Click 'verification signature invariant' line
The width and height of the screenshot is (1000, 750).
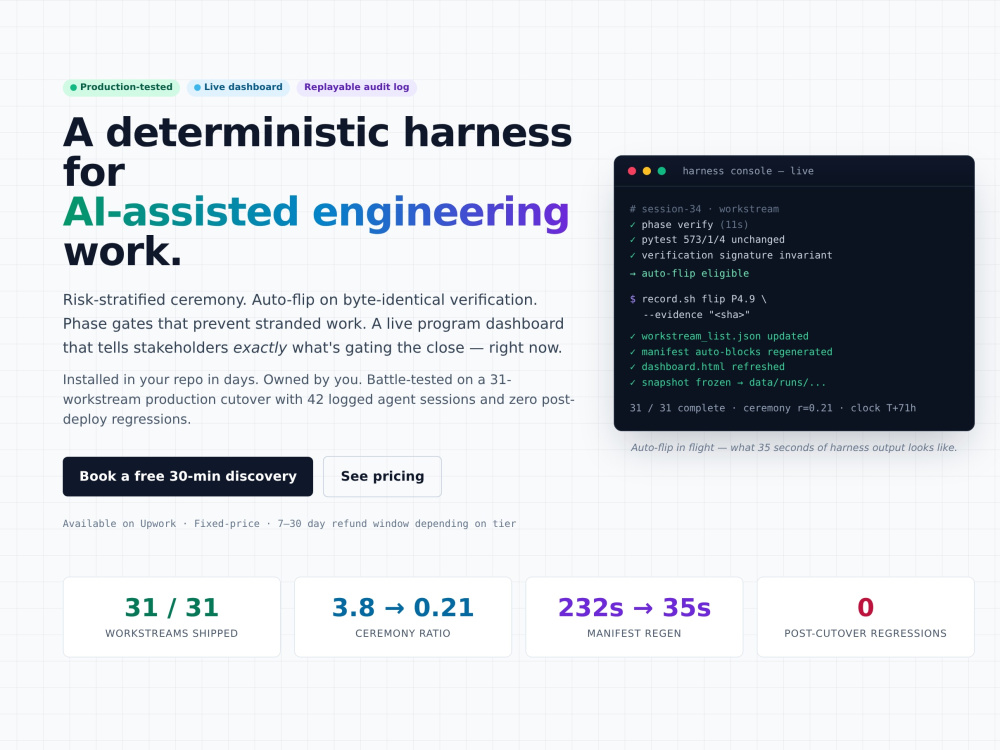point(731,255)
